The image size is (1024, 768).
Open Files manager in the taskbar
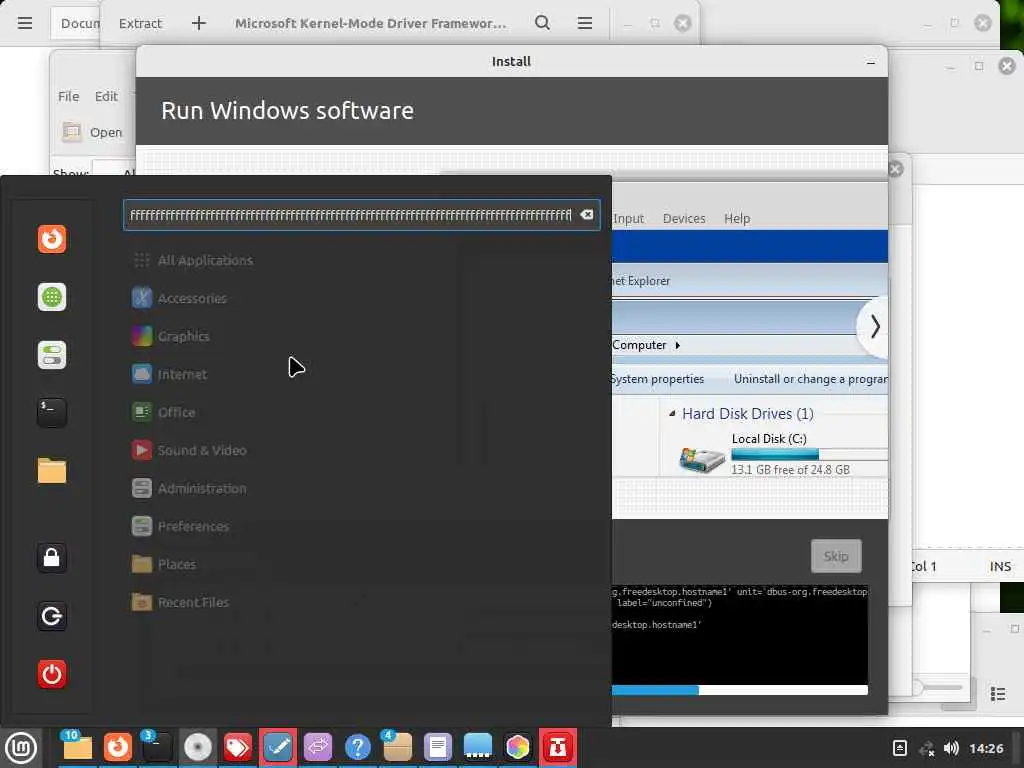(x=77, y=747)
